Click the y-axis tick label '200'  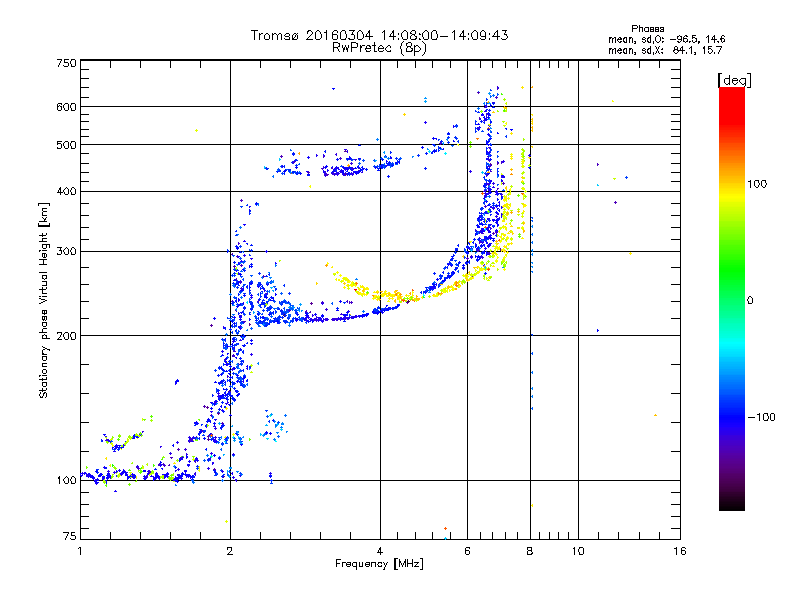click(67, 336)
